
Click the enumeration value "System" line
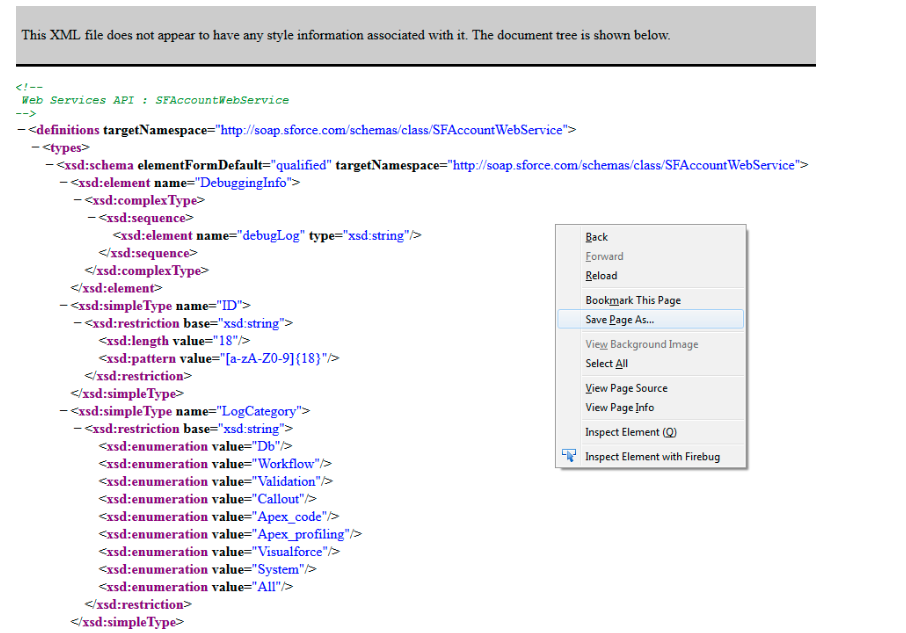coord(207,569)
